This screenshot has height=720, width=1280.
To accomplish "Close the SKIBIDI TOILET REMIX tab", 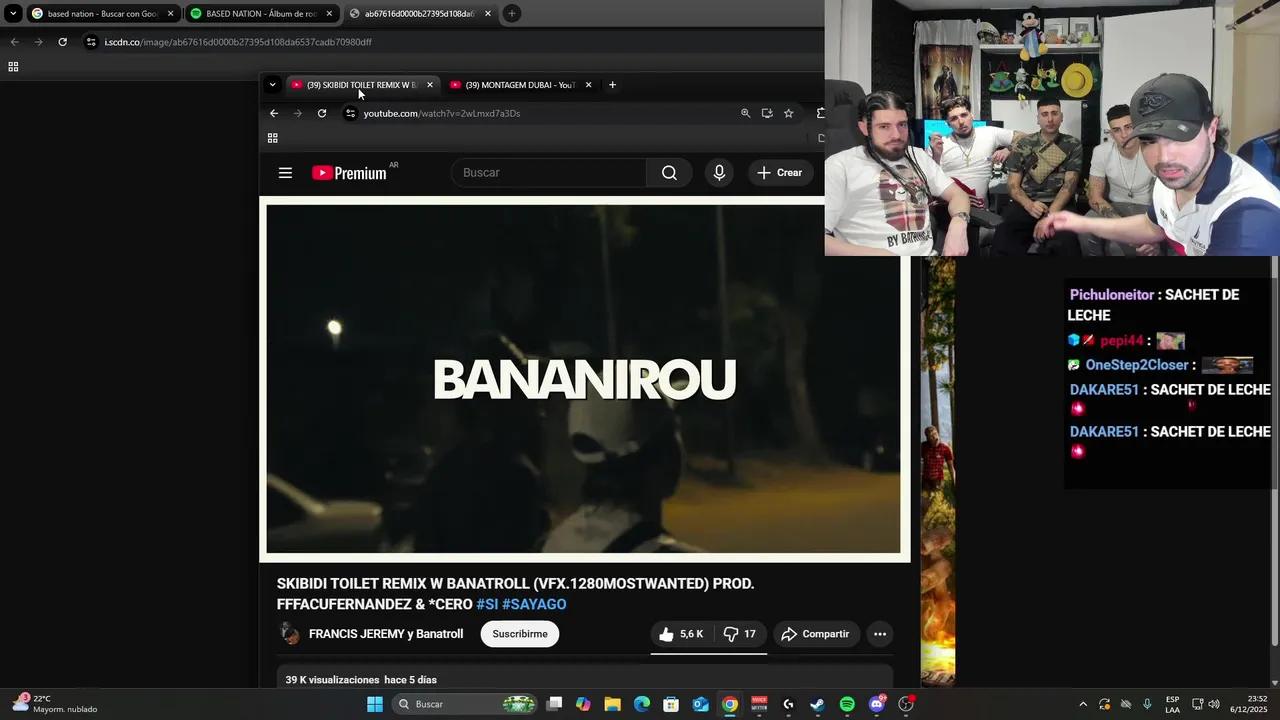I will [x=430, y=85].
